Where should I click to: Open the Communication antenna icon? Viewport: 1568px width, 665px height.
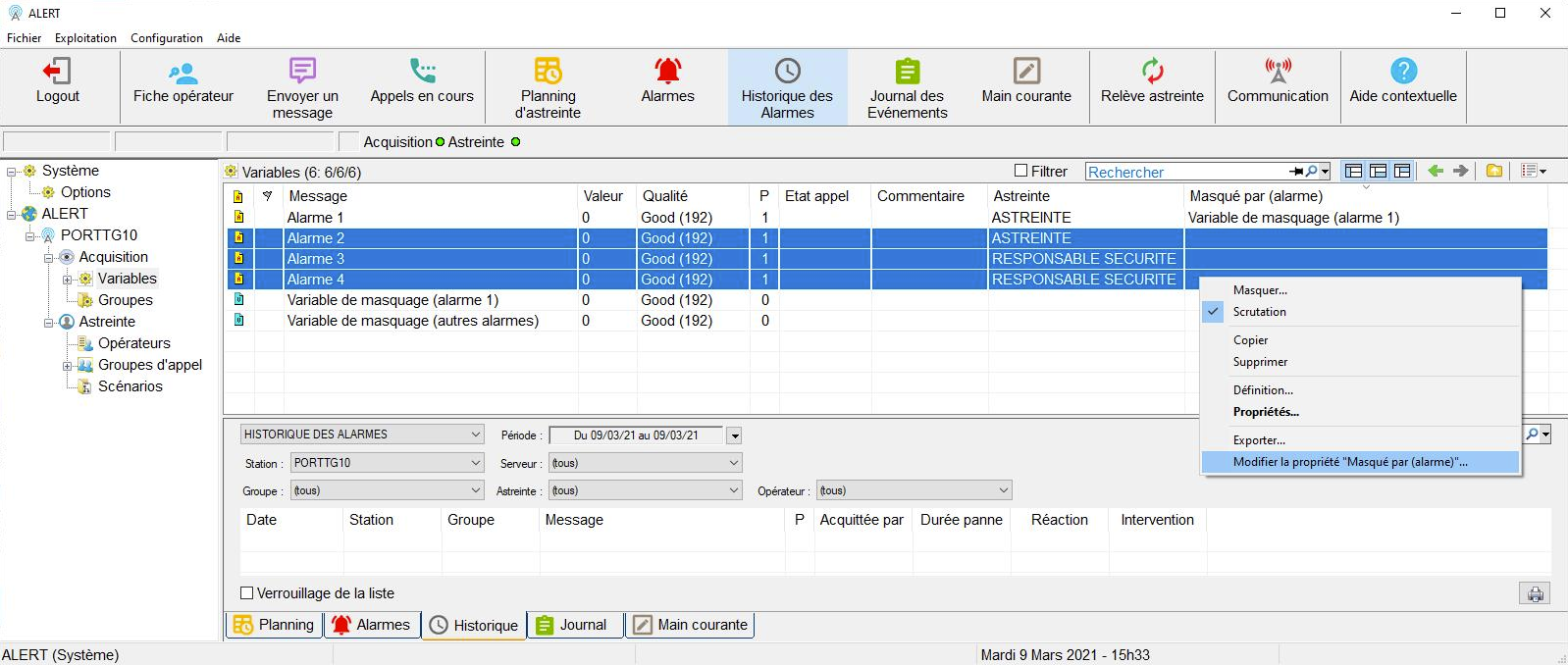pyautogui.click(x=1278, y=72)
